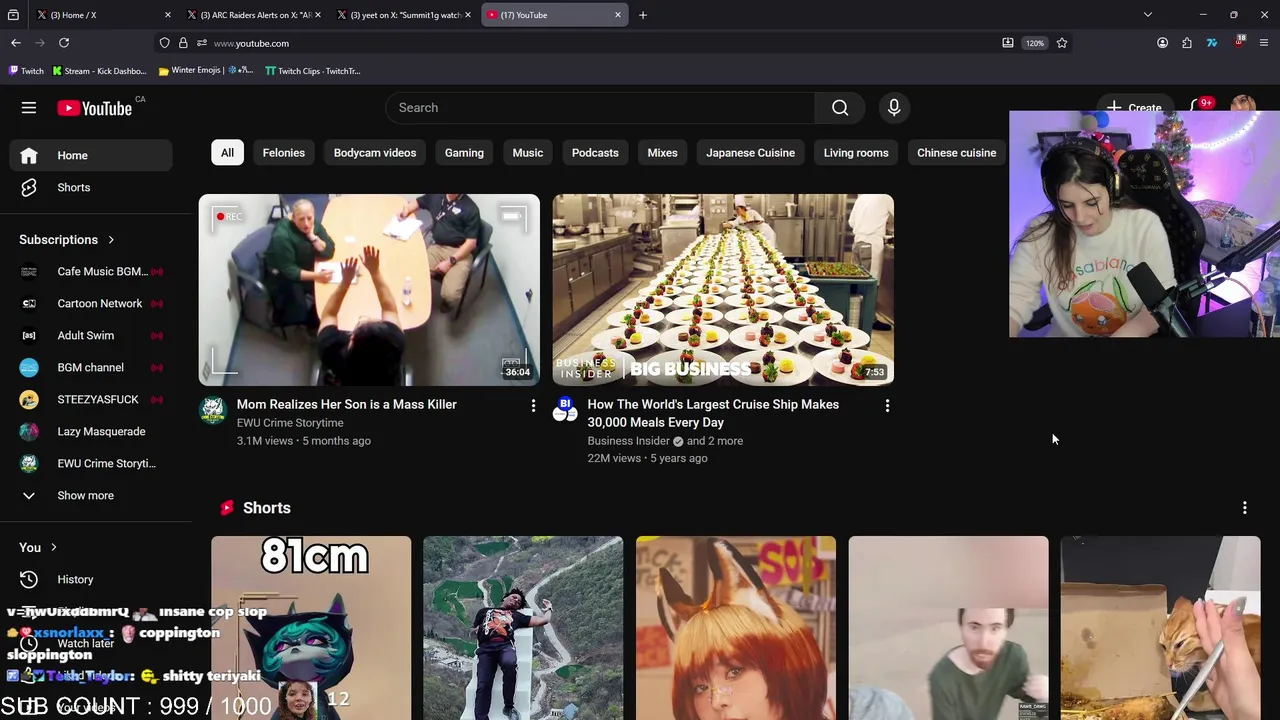The height and width of the screenshot is (720, 1280).
Task: Open Adult Swim subscription
Action: [91, 335]
